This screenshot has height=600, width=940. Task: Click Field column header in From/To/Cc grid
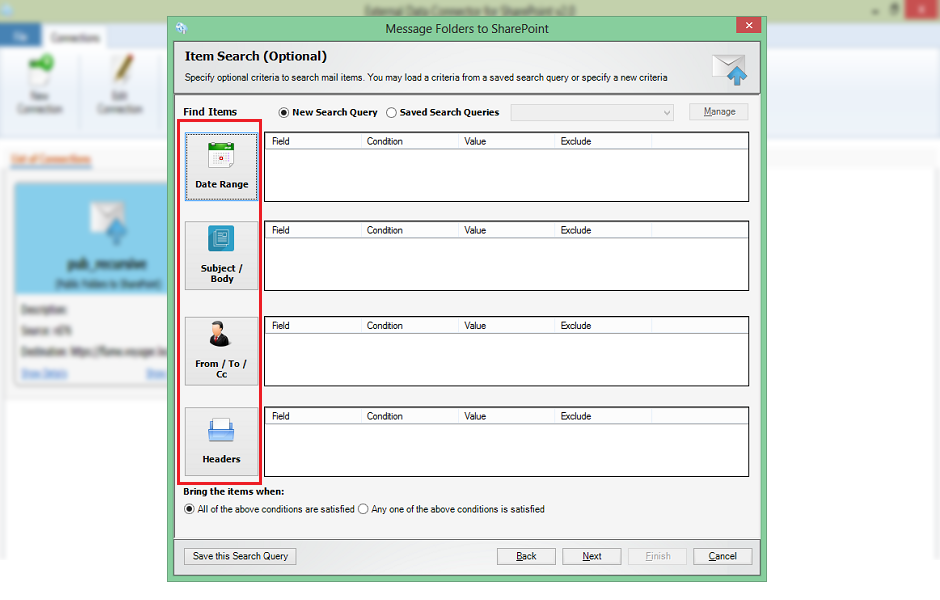pyautogui.click(x=313, y=325)
